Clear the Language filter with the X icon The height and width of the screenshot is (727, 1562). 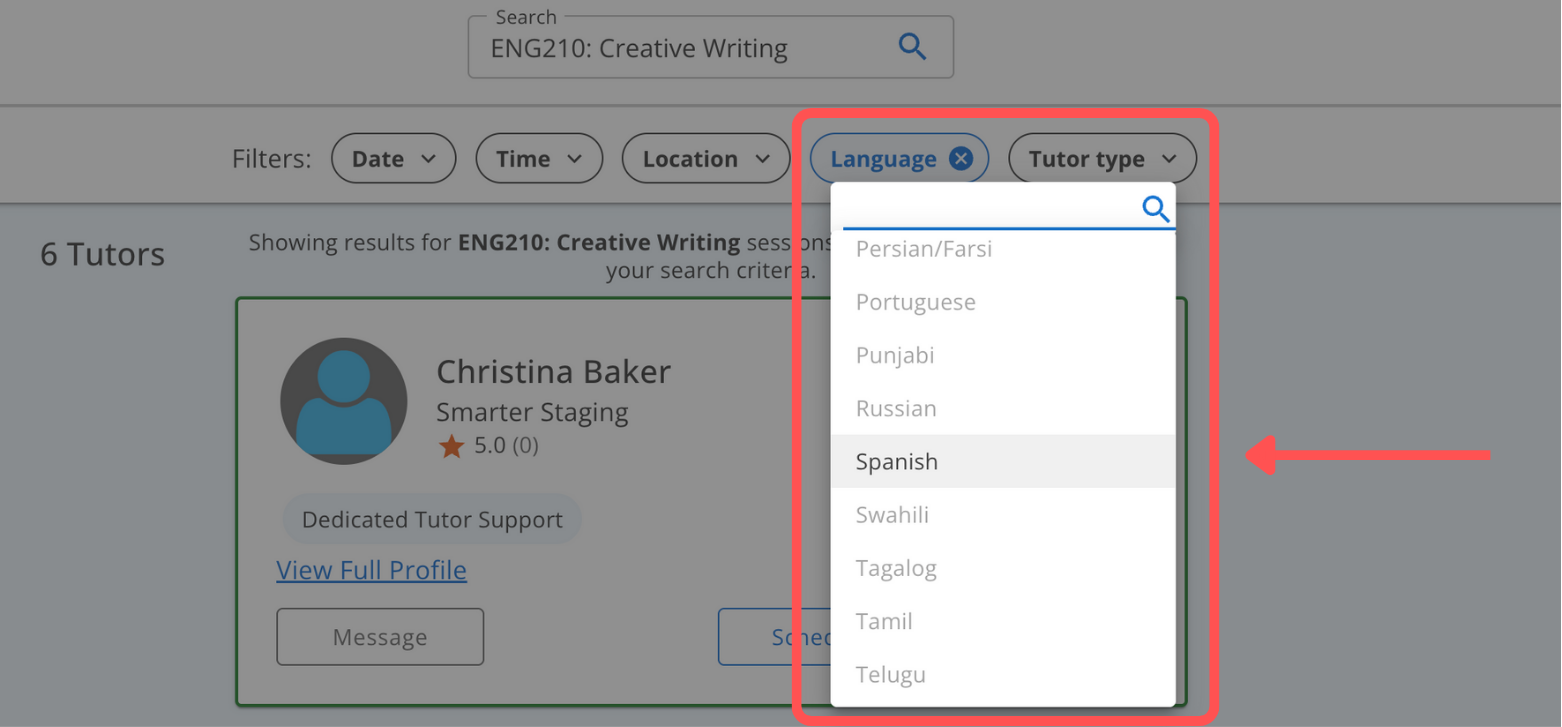click(961, 159)
